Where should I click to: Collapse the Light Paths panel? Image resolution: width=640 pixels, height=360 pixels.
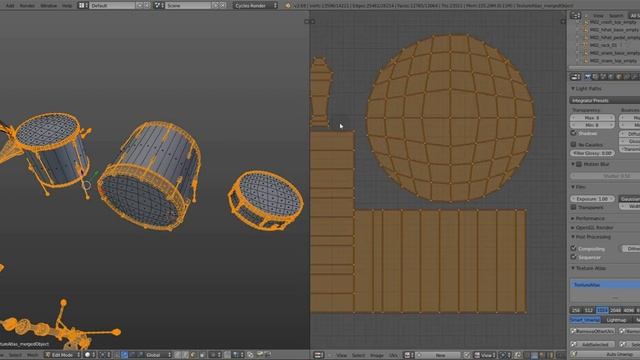(573, 89)
